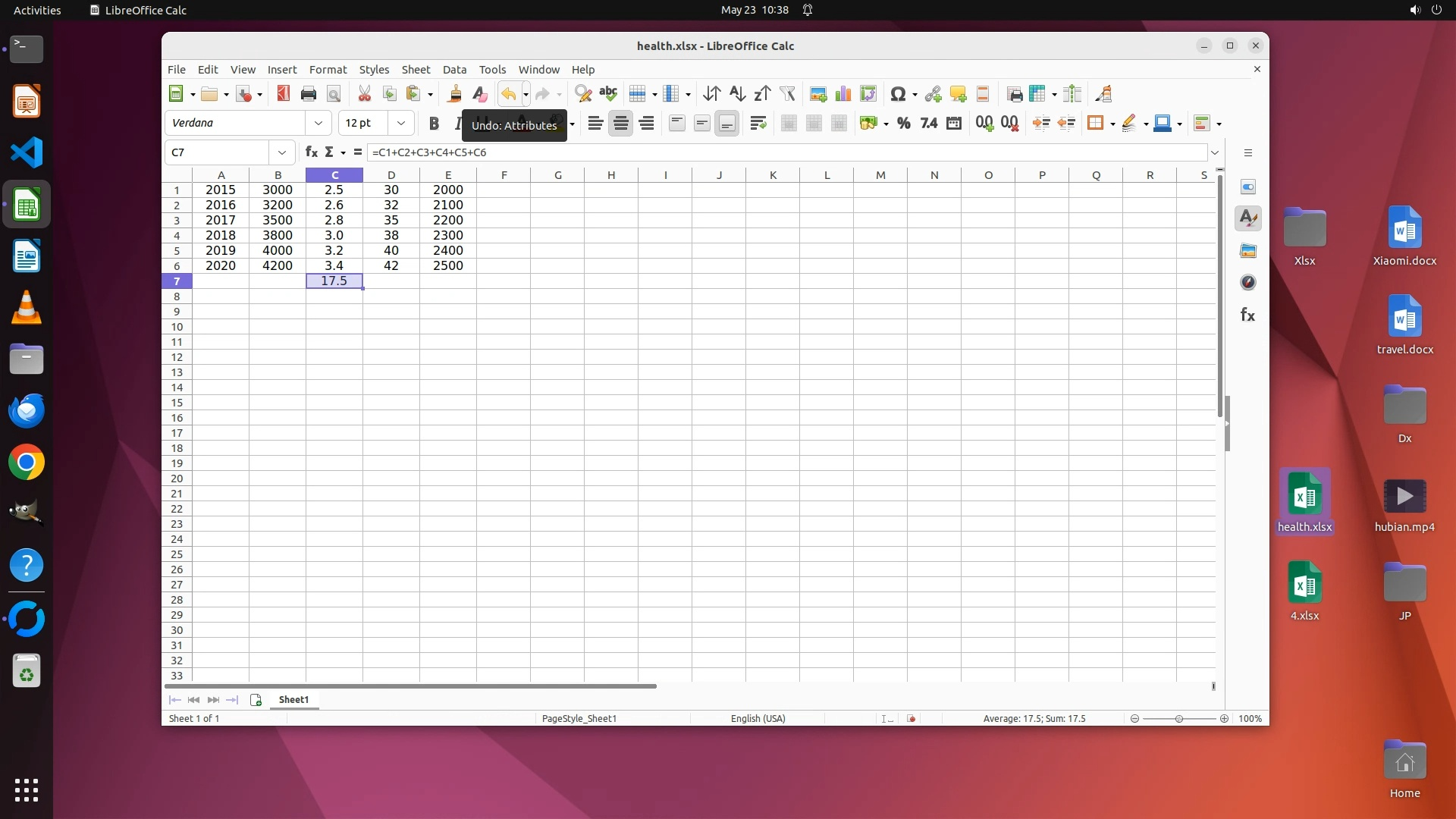Expand the Verdana font name dropdown
The height and width of the screenshot is (819, 1456).
pos(318,123)
